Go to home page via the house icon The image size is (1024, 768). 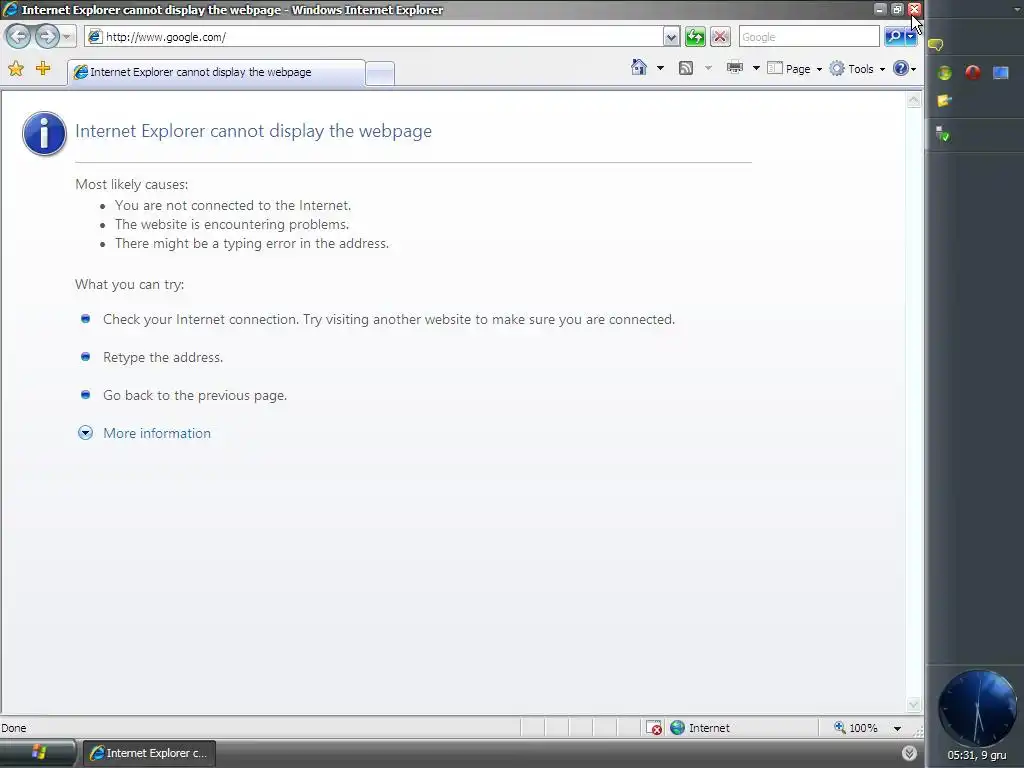(x=639, y=67)
